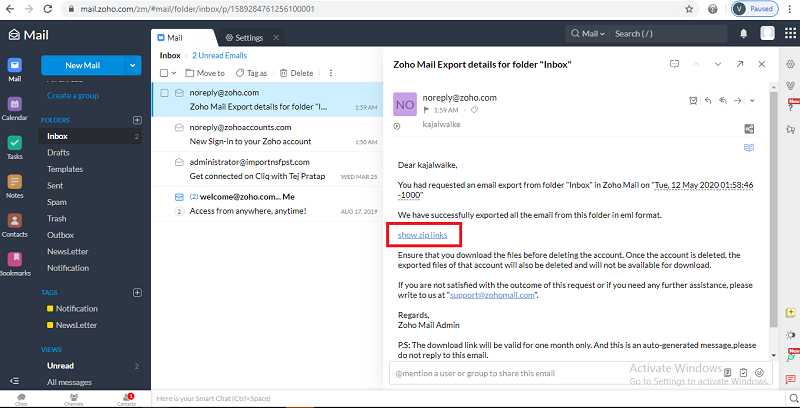Click the Reply arrow icon
The image size is (800, 408).
click(708, 101)
